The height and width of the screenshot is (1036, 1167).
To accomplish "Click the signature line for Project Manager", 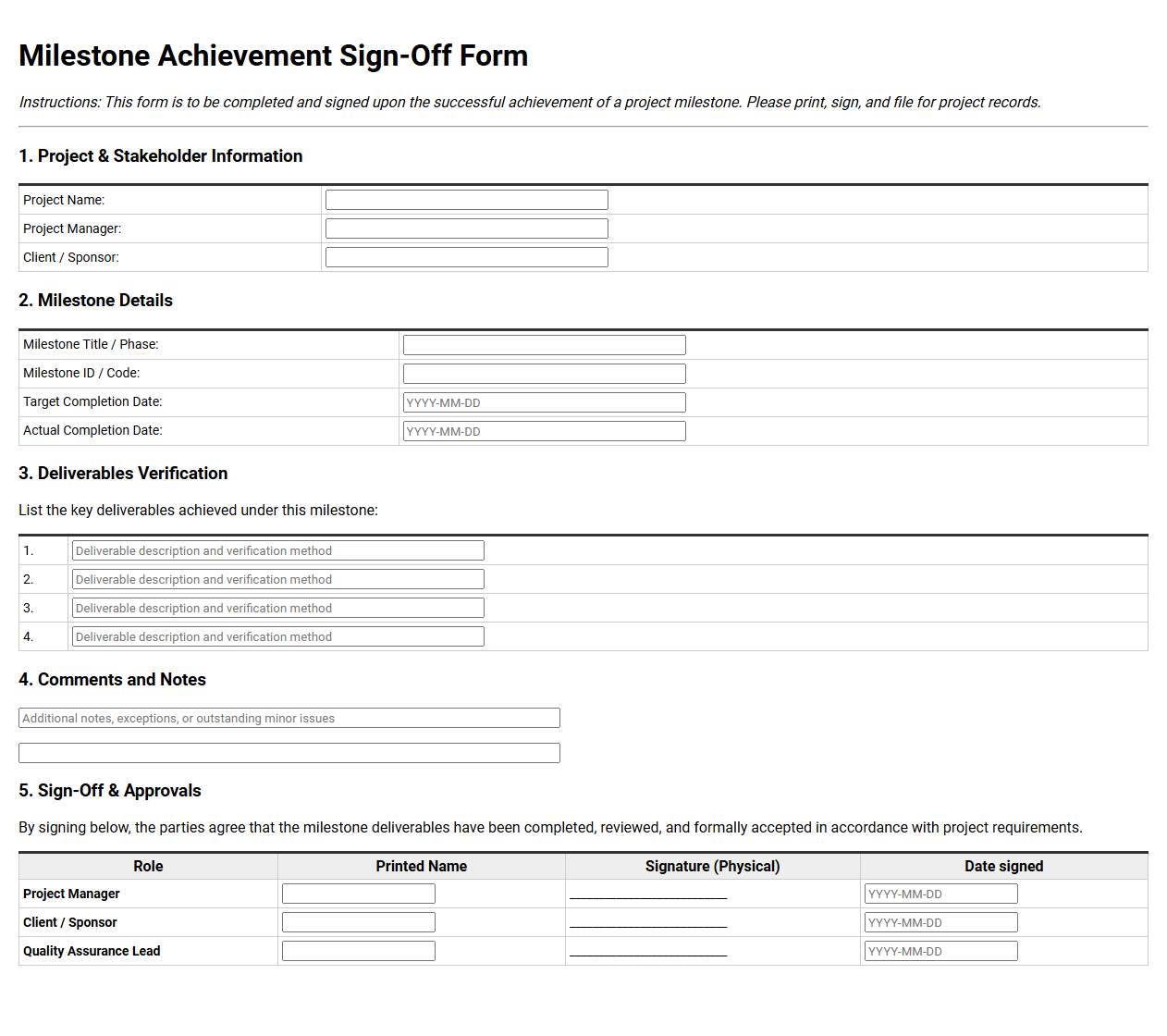I will pyautogui.click(x=648, y=895).
